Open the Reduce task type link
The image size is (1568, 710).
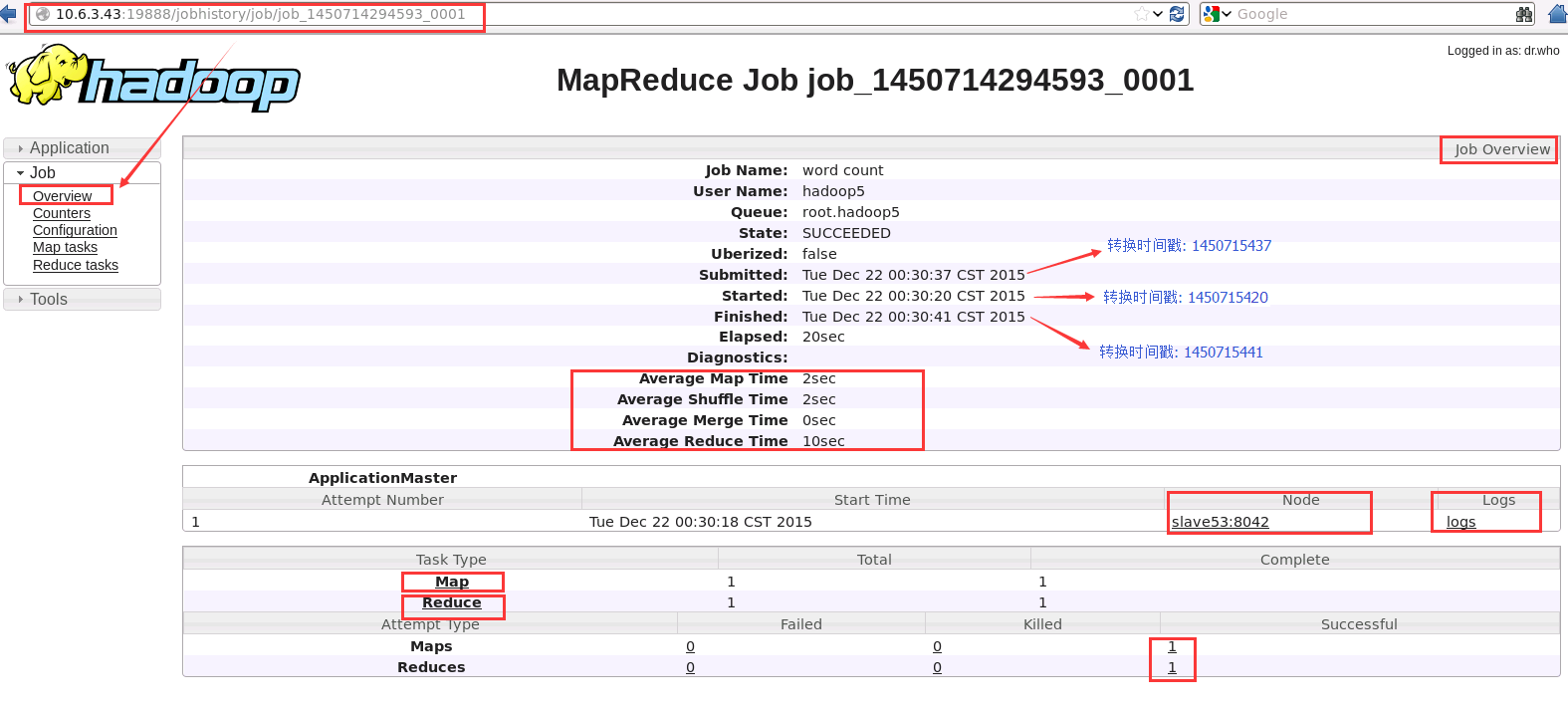(x=452, y=602)
